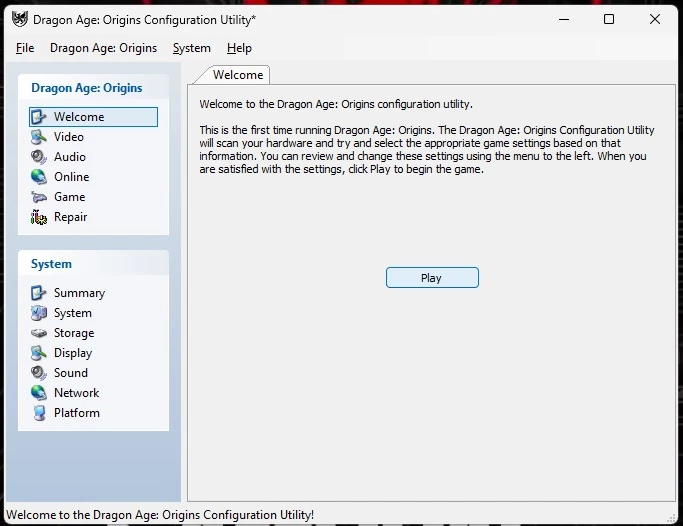Screen dimensions: 683x526
Task: Click the Welcome page icon in sidebar
Action: (x=38, y=117)
